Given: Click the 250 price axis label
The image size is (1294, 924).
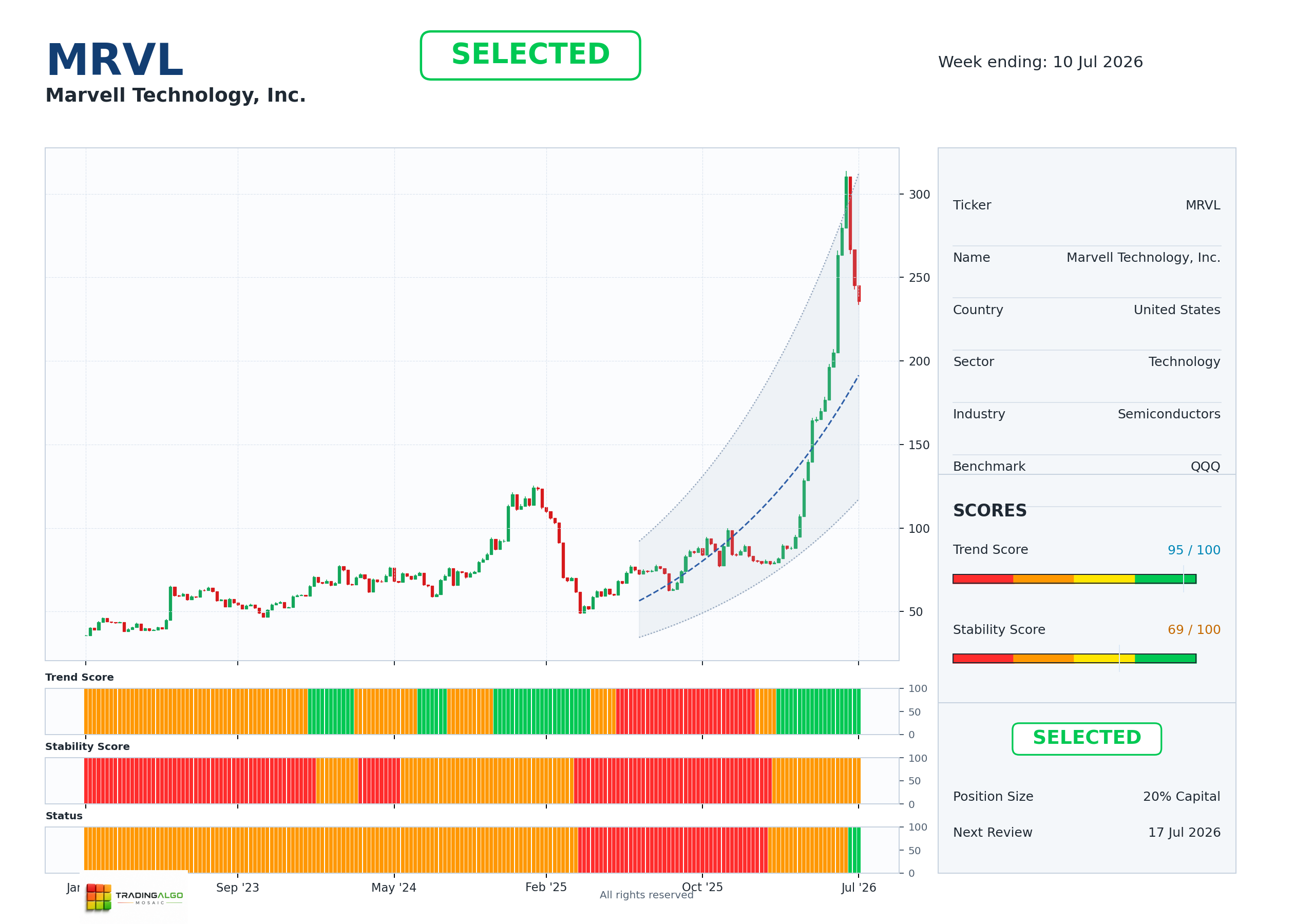Looking at the screenshot, I should coord(919,278).
